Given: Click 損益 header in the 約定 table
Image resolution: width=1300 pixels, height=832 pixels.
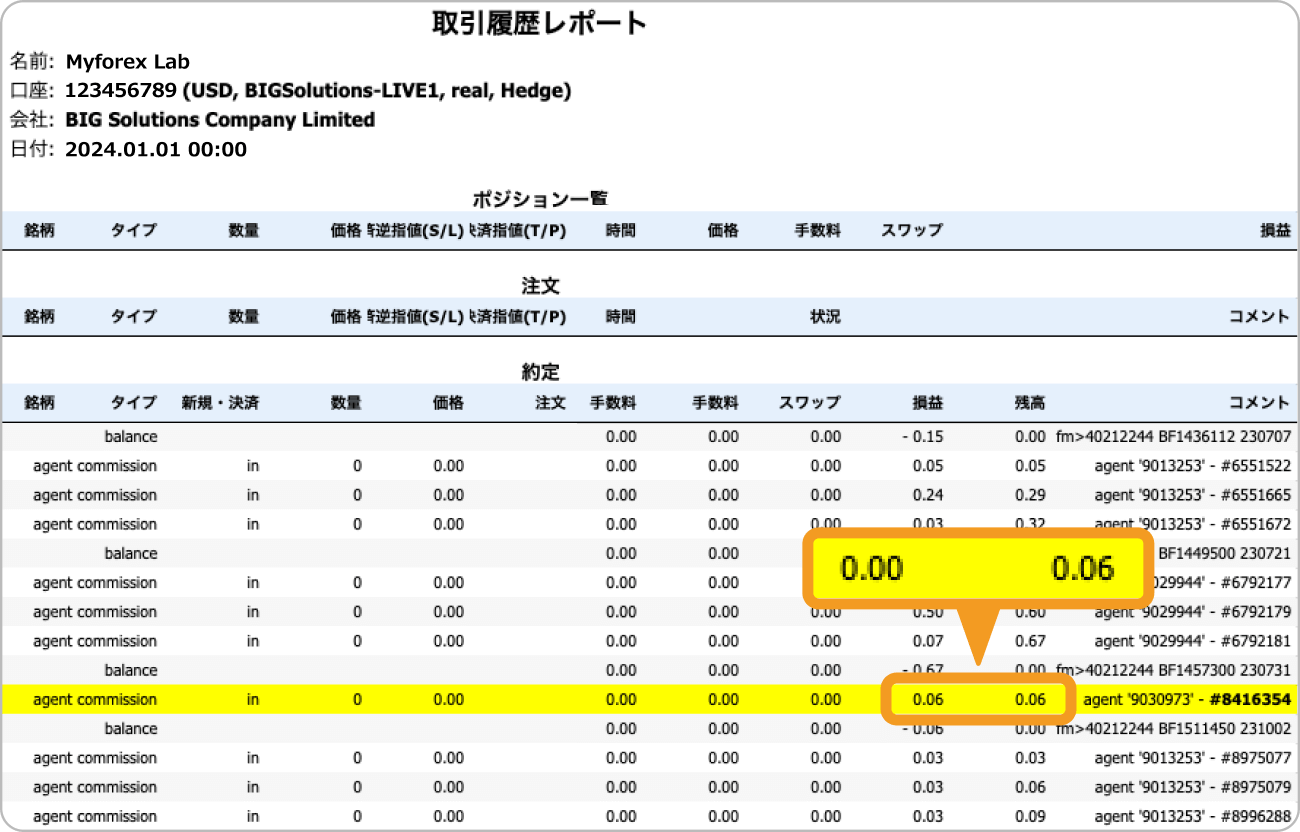Looking at the screenshot, I should coord(927,403).
